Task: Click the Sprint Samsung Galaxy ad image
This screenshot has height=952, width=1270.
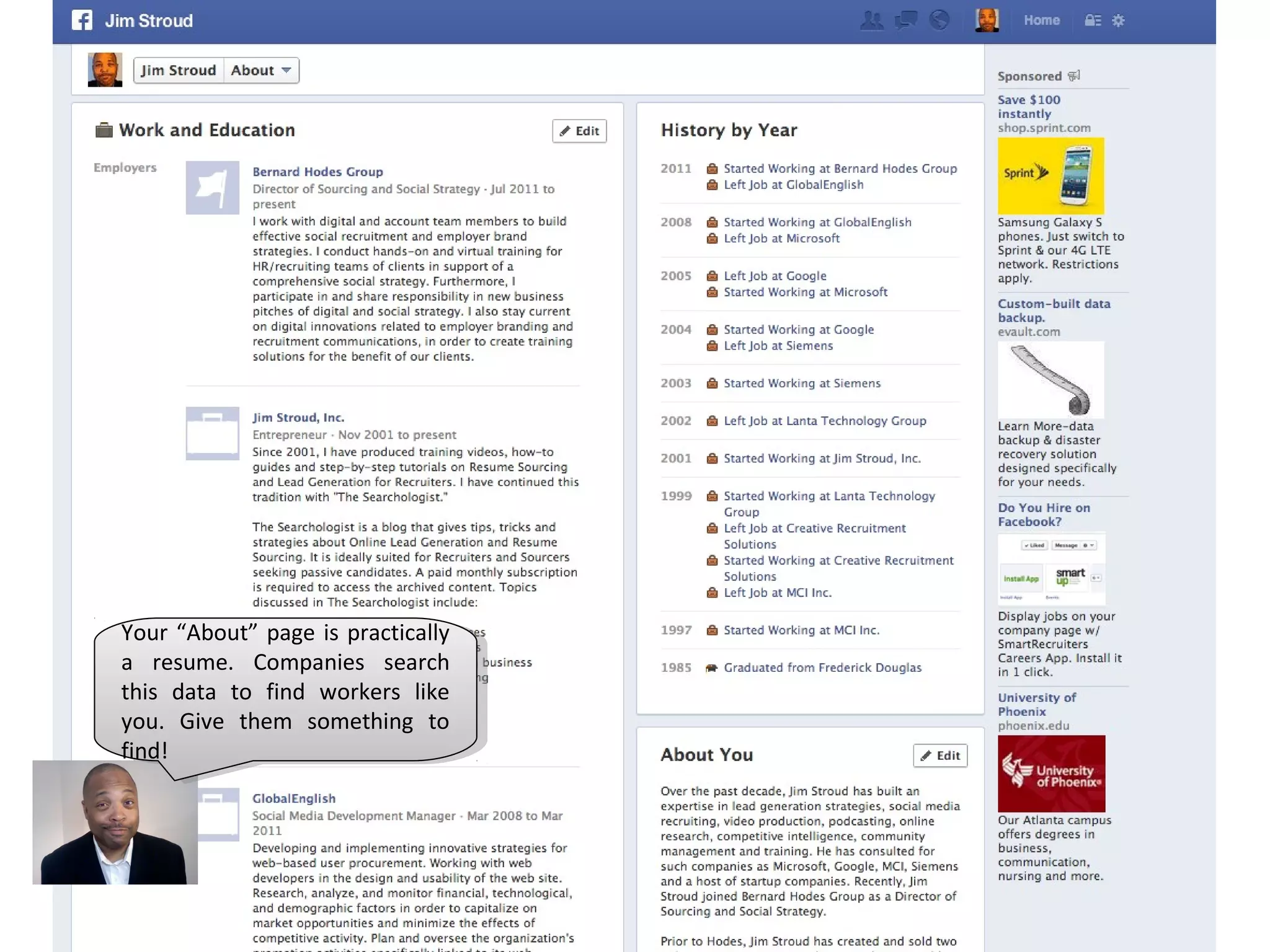Action: [x=1050, y=176]
